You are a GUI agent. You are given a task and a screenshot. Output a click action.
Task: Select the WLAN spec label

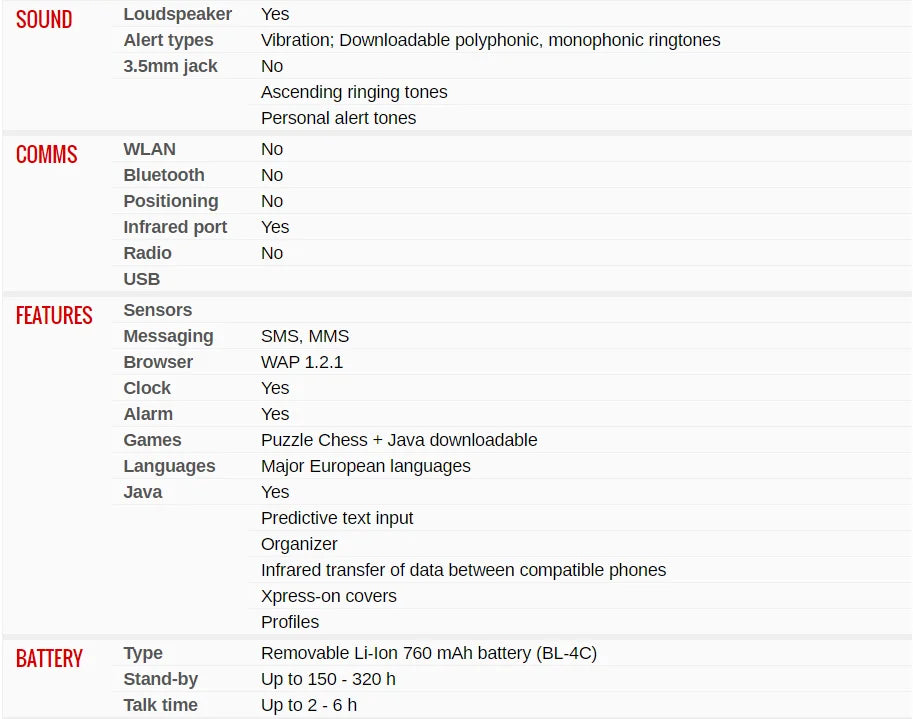pyautogui.click(x=149, y=149)
